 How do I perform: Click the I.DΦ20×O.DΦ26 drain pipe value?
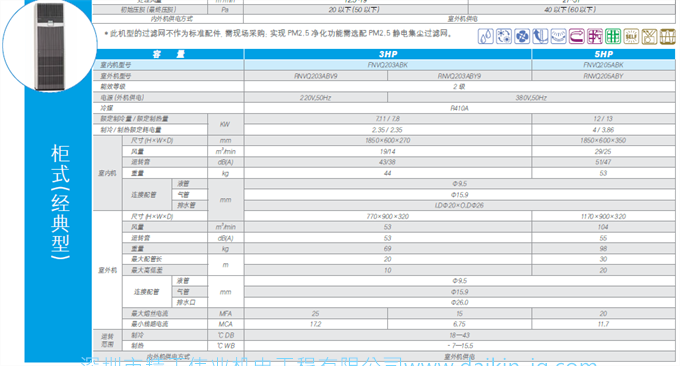[x=459, y=206]
